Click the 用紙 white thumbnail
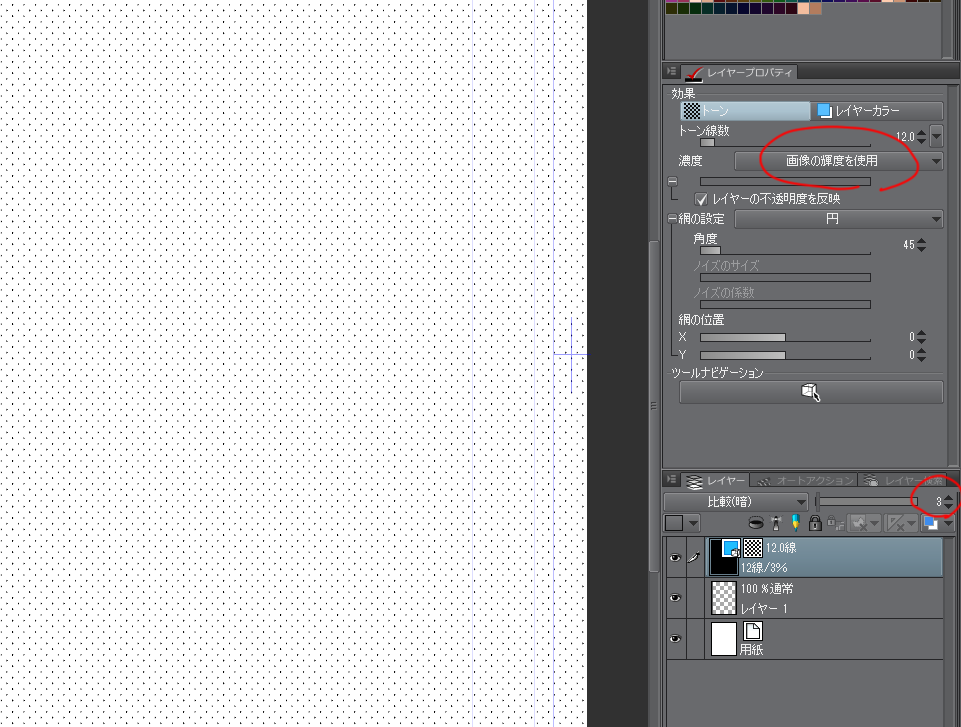 click(723, 639)
